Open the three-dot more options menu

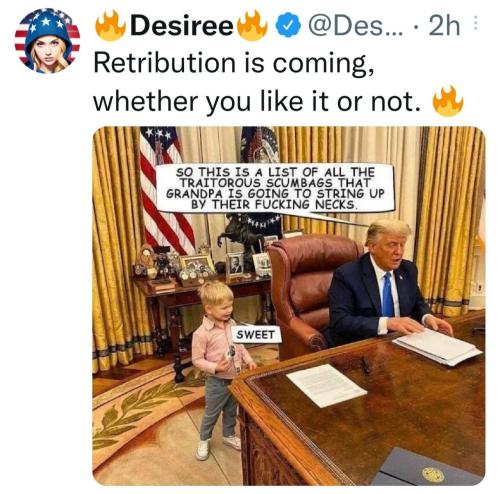475,24
